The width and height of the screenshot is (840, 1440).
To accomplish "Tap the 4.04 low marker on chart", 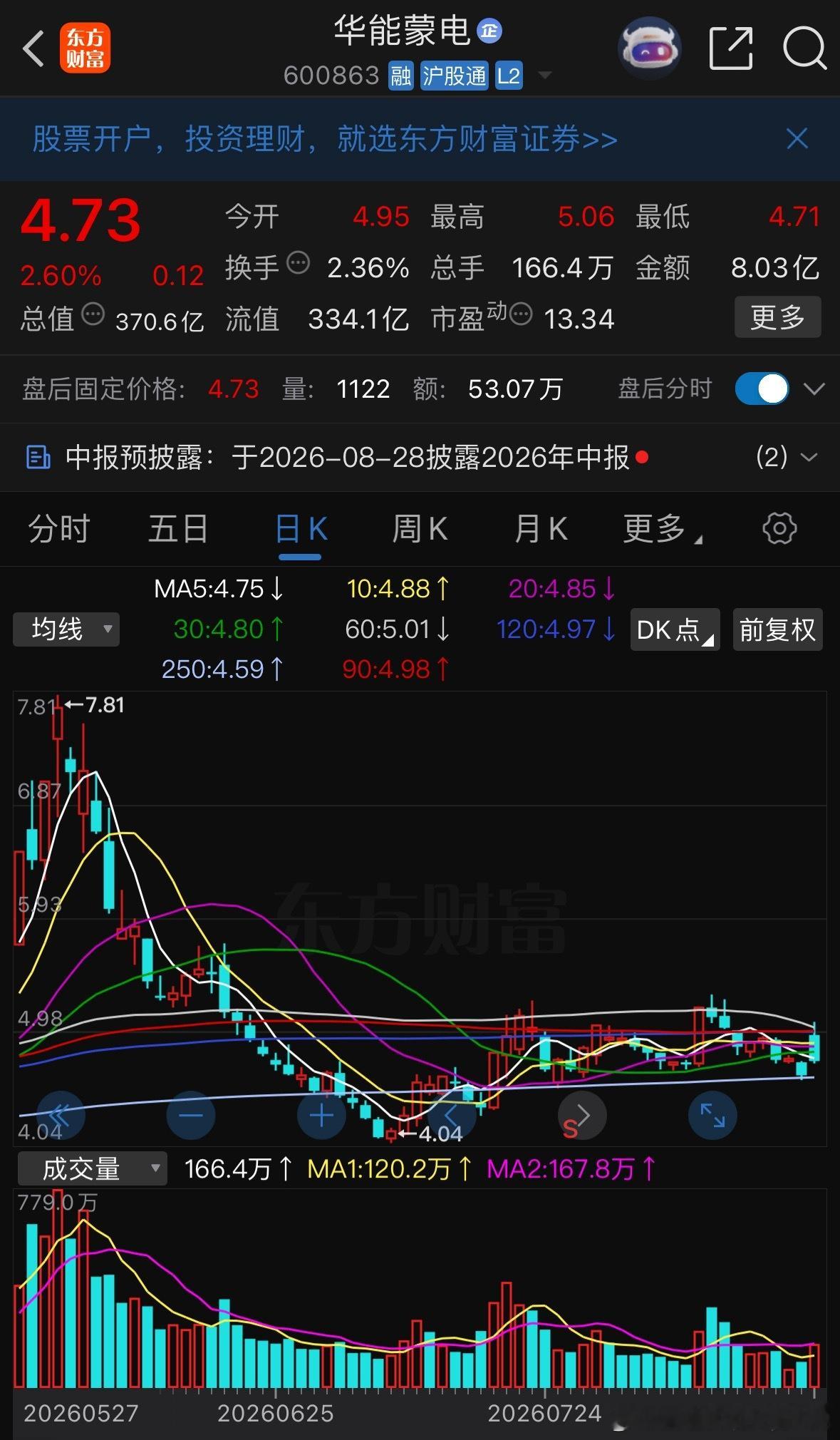I will 430,1133.
